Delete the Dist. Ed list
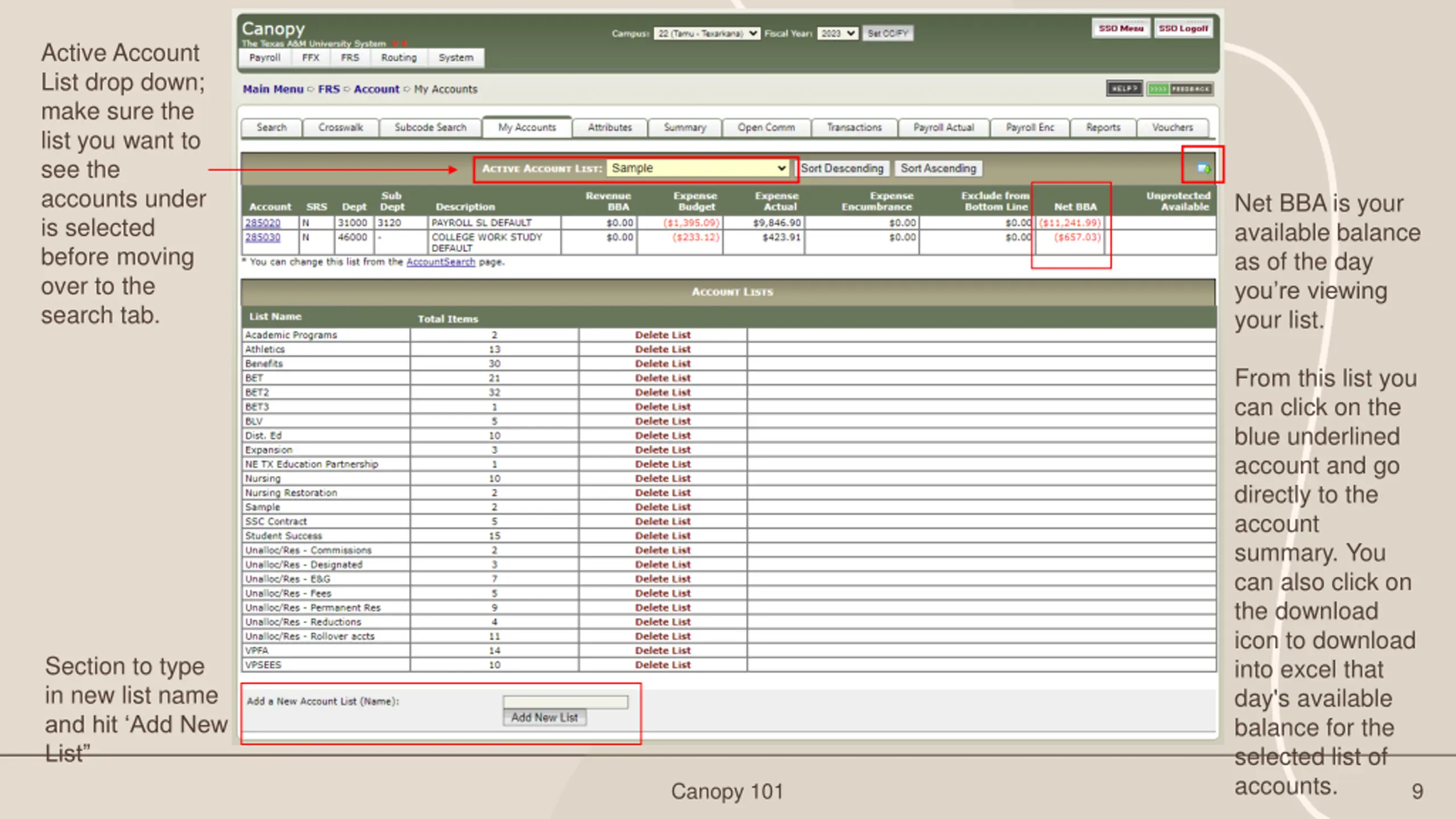1456x819 pixels. (663, 435)
